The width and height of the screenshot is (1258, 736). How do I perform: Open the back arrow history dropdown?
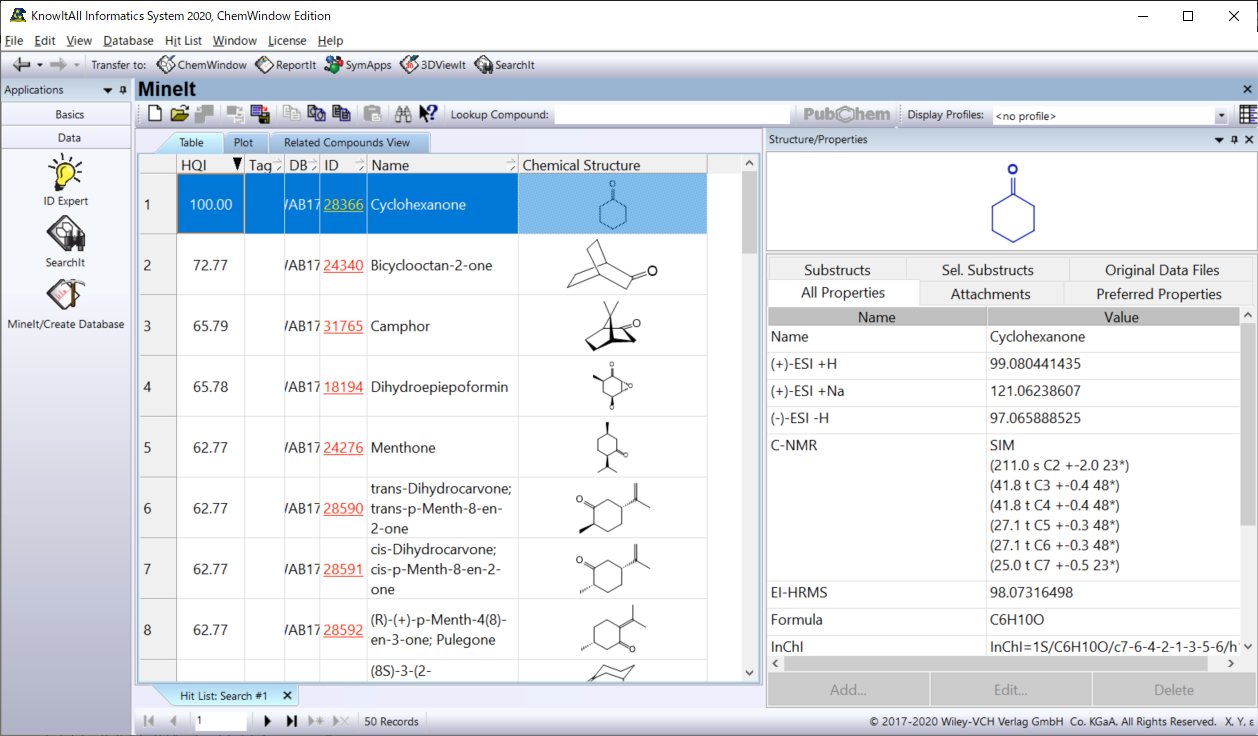pos(39,65)
